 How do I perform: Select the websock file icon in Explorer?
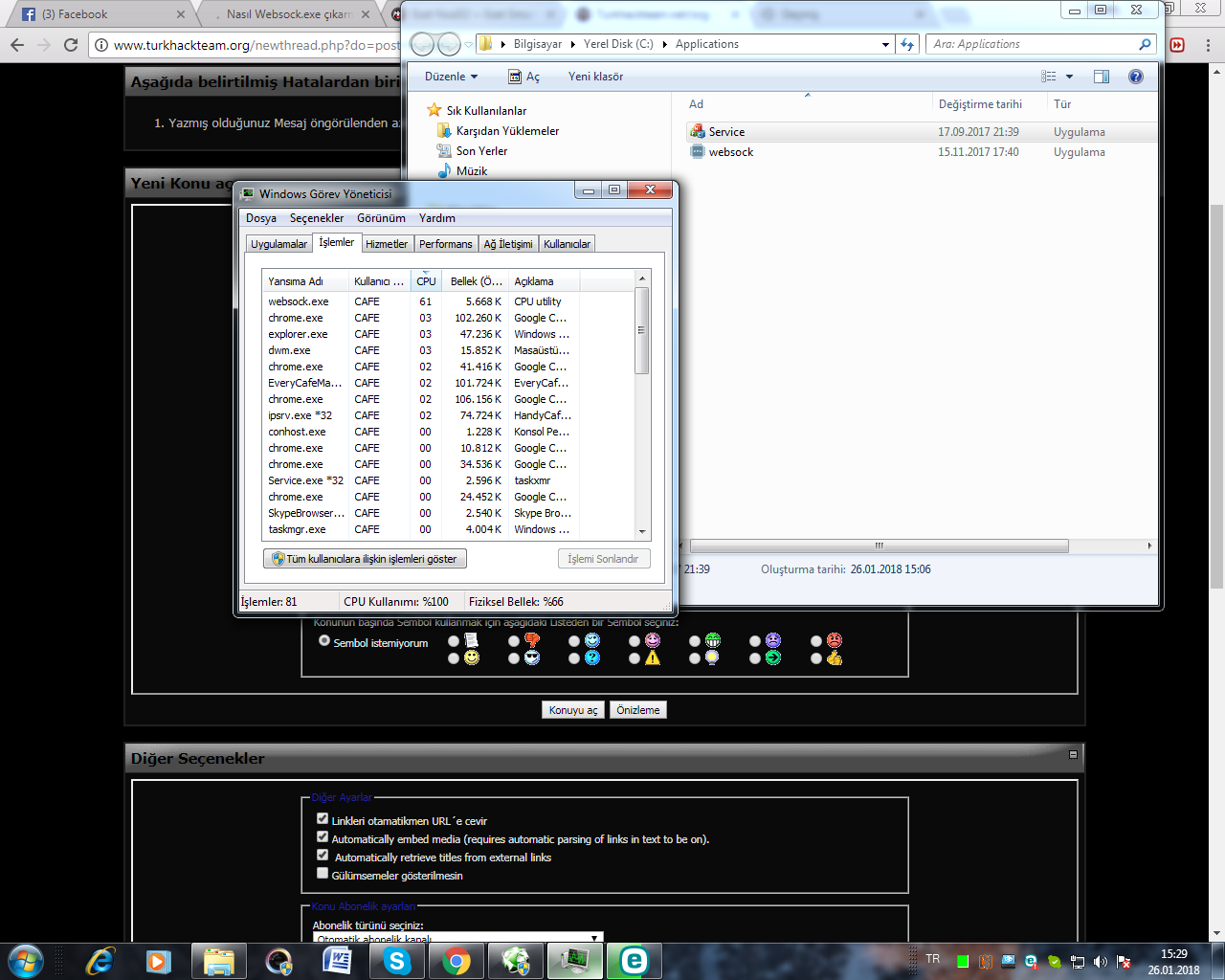(697, 152)
